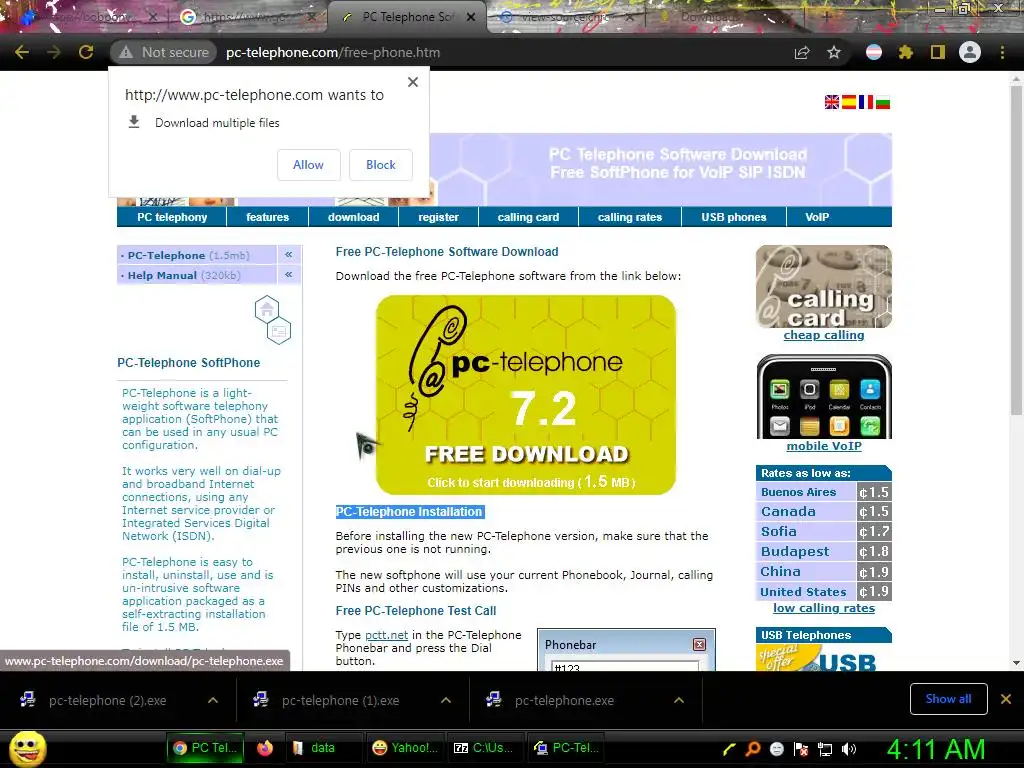
Task: Expand options for pc-telephone (1).exe download
Action: tap(446, 700)
